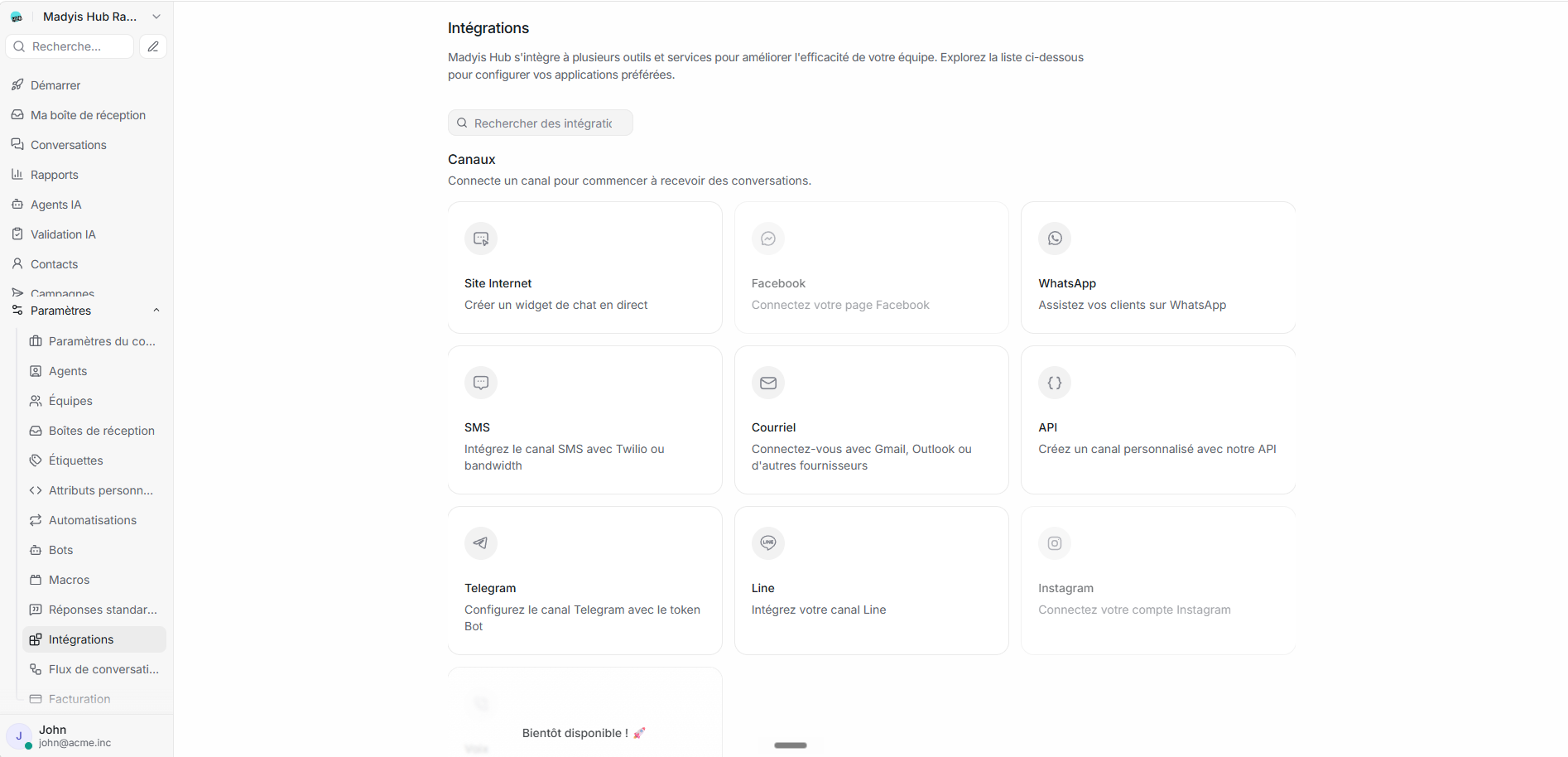The width and height of the screenshot is (1568, 757).
Task: Choose the SMS channel icon
Action: [481, 383]
